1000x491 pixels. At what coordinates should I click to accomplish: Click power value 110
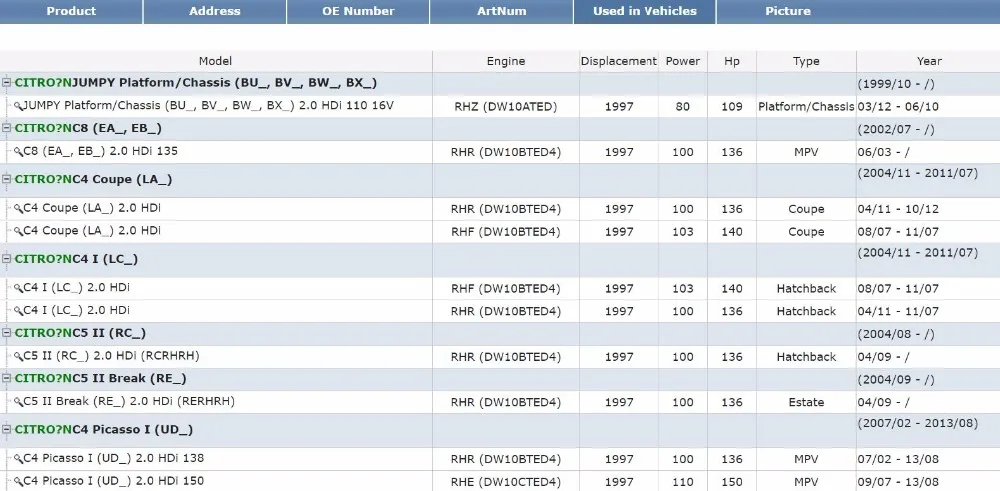tap(682, 482)
